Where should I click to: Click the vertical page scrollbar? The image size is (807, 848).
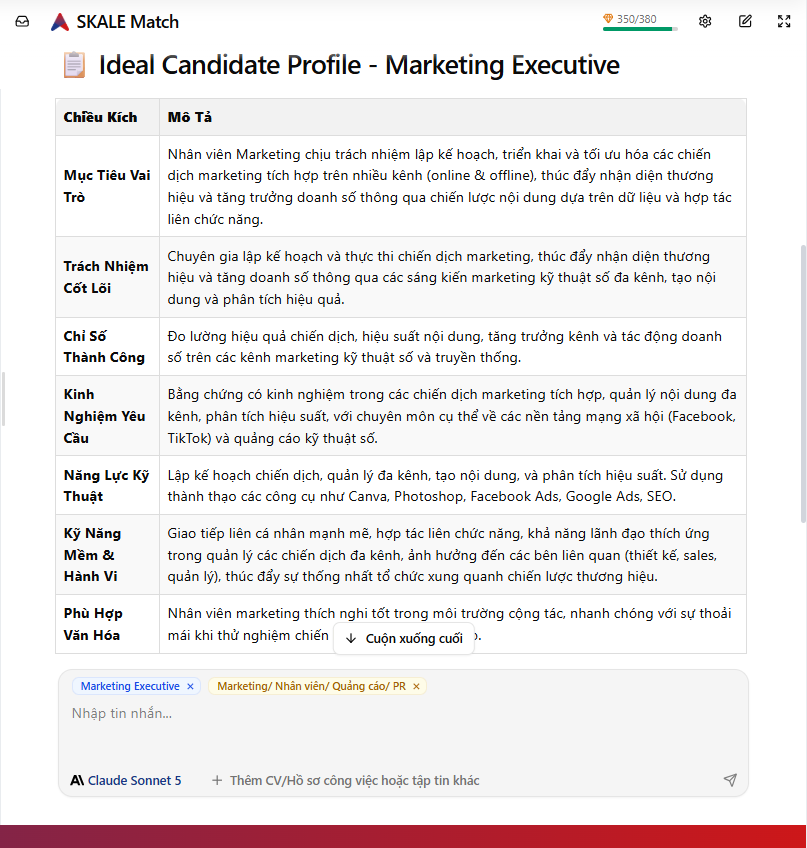click(x=803, y=384)
